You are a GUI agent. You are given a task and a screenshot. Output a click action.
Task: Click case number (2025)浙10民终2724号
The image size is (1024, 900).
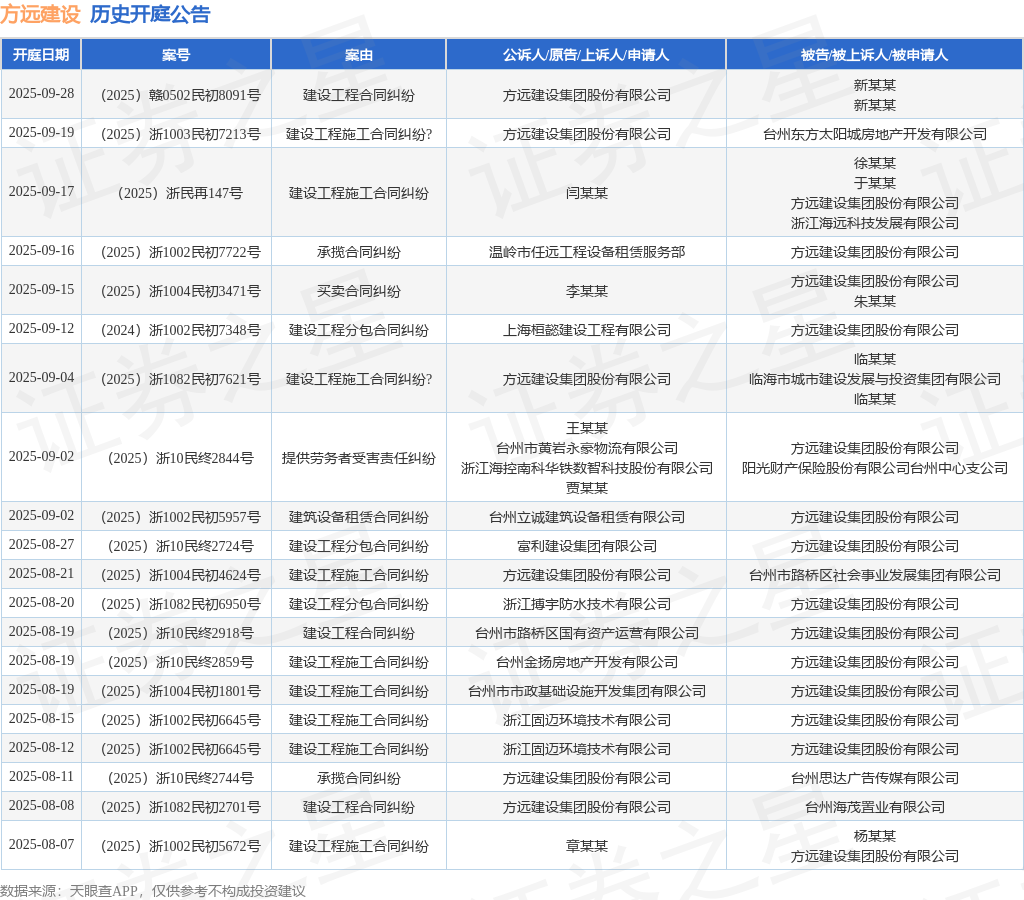point(180,547)
